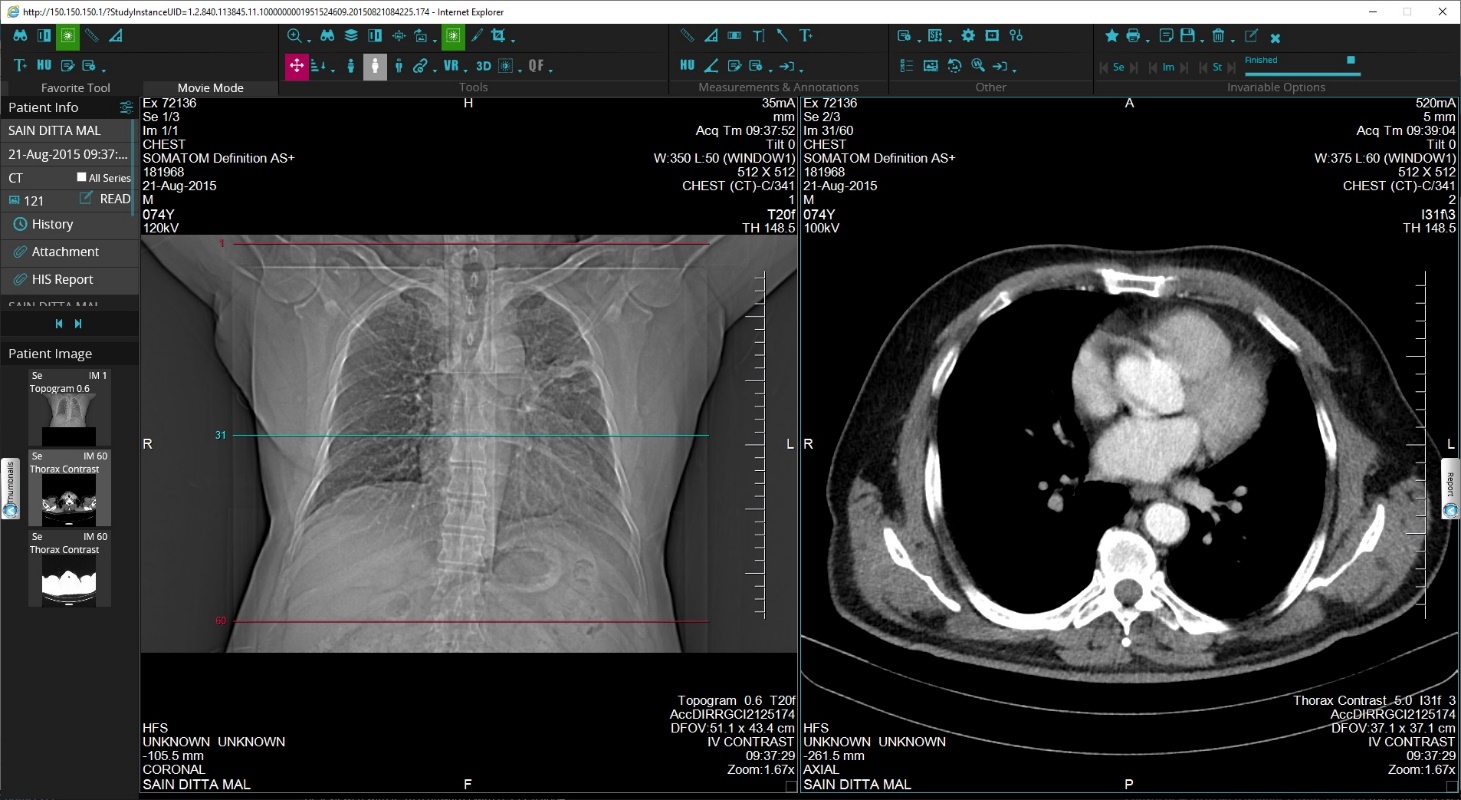The image size is (1461, 800).
Task: Click the fit-to-window icon in Tools
Action: (x=399, y=35)
